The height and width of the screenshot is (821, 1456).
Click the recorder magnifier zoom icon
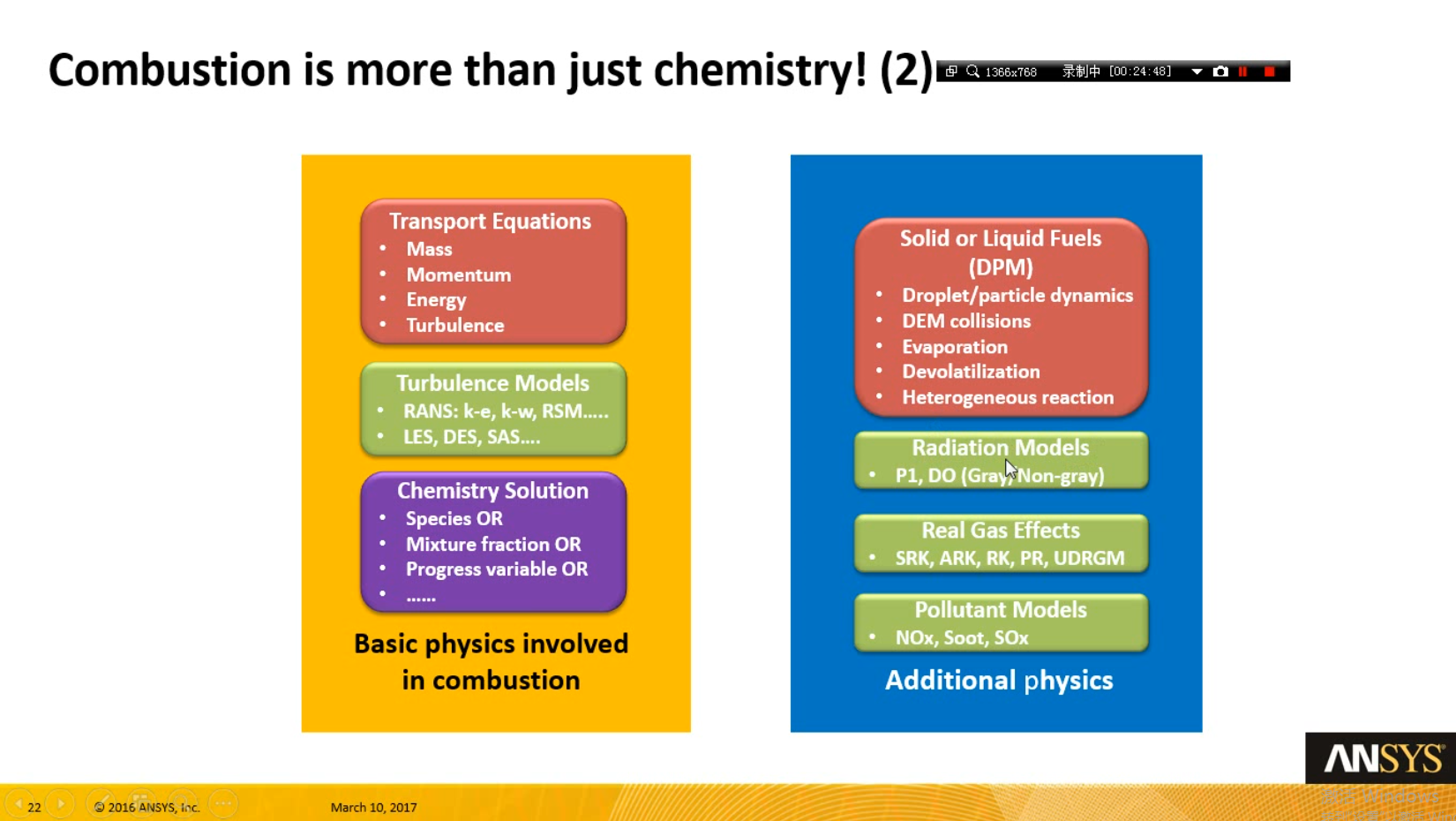(x=972, y=72)
